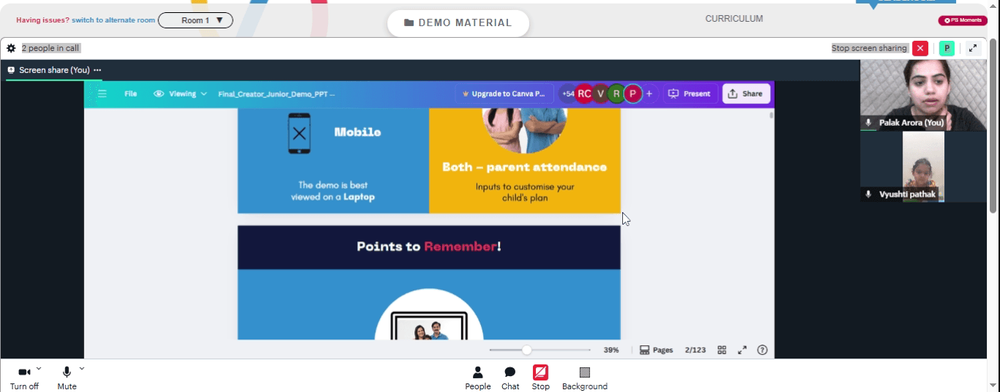Click the 2 people in call label
The width and height of the screenshot is (1000, 392).
click(50, 48)
